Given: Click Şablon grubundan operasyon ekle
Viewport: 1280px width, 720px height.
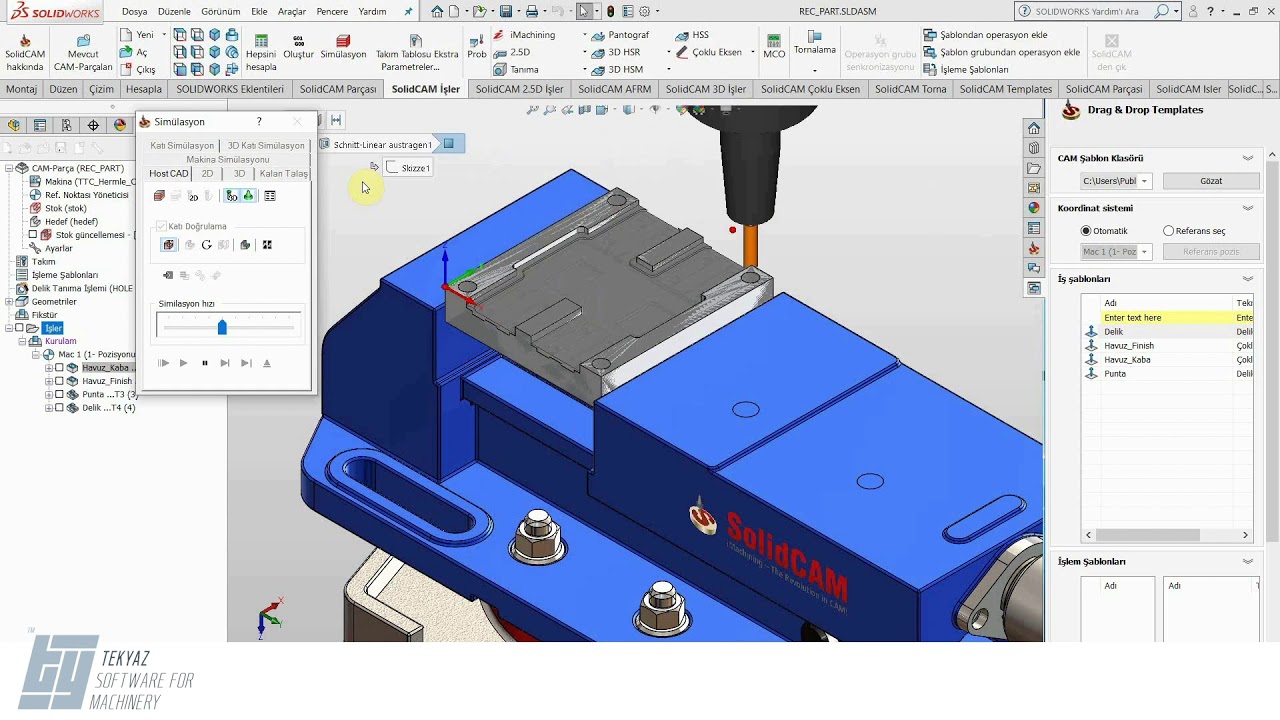Looking at the screenshot, I should pyautogui.click(x=1001, y=52).
